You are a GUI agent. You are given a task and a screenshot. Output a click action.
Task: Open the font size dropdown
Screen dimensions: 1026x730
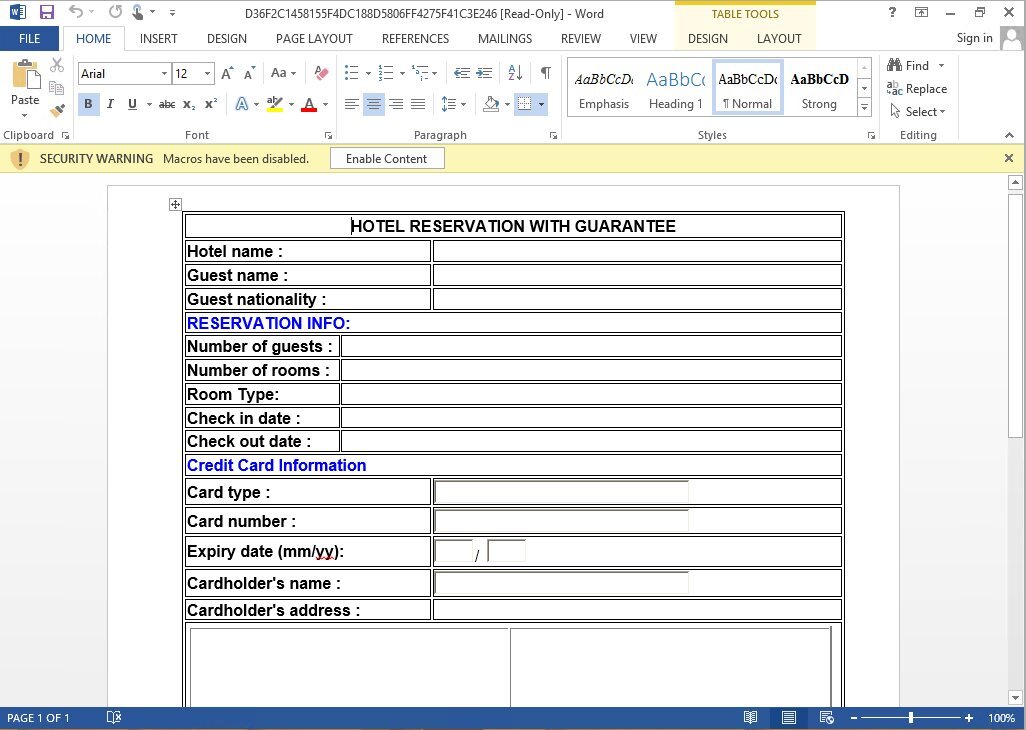[208, 74]
